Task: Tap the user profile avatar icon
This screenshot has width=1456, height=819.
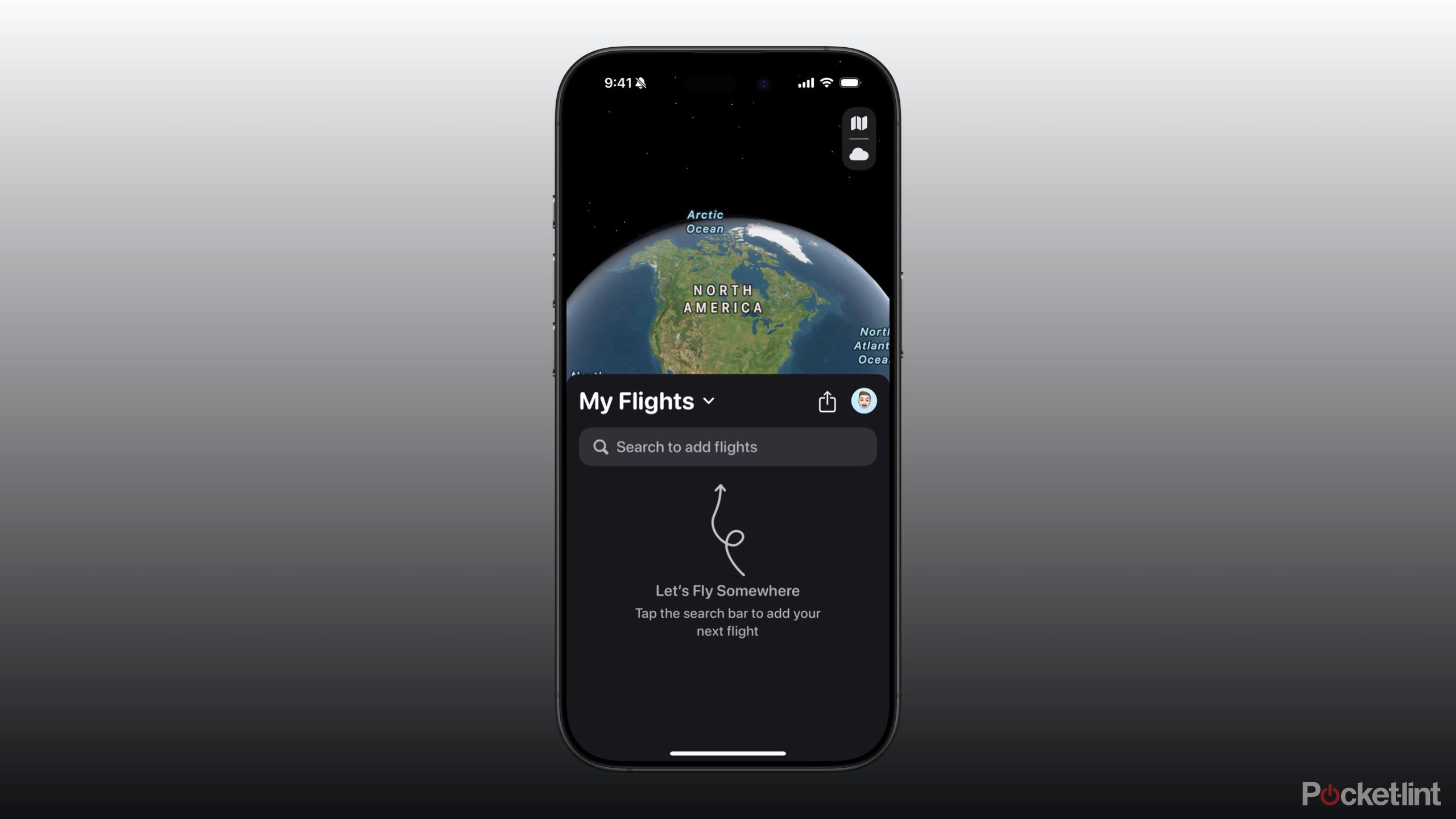Action: tap(864, 400)
